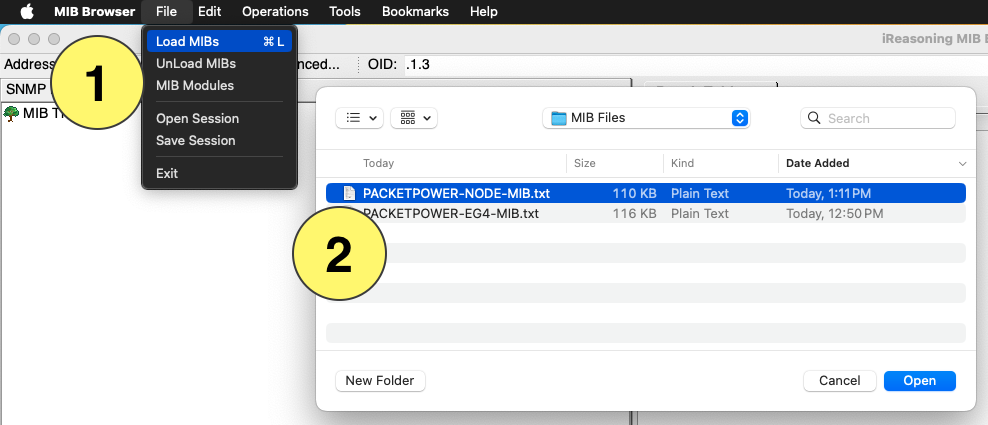Expand the MIB Files folder popup
The image size is (988, 425).
(x=740, y=118)
